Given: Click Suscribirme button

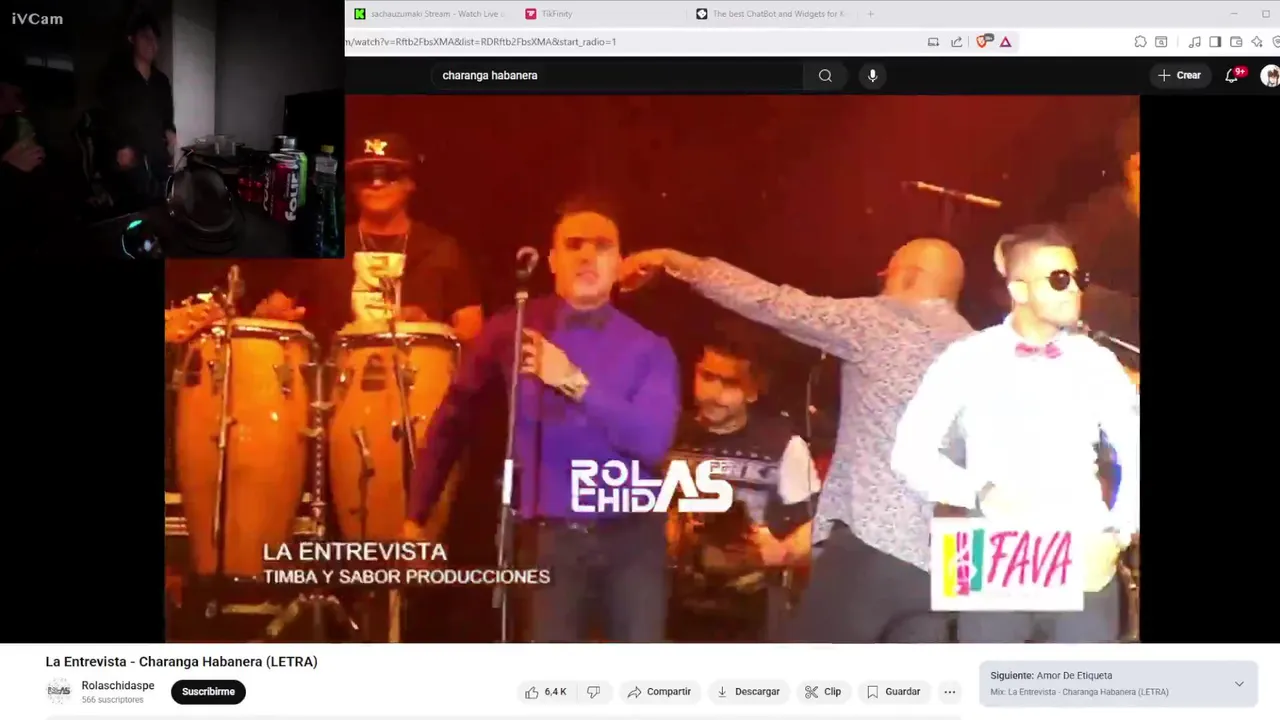Looking at the screenshot, I should (x=208, y=692).
